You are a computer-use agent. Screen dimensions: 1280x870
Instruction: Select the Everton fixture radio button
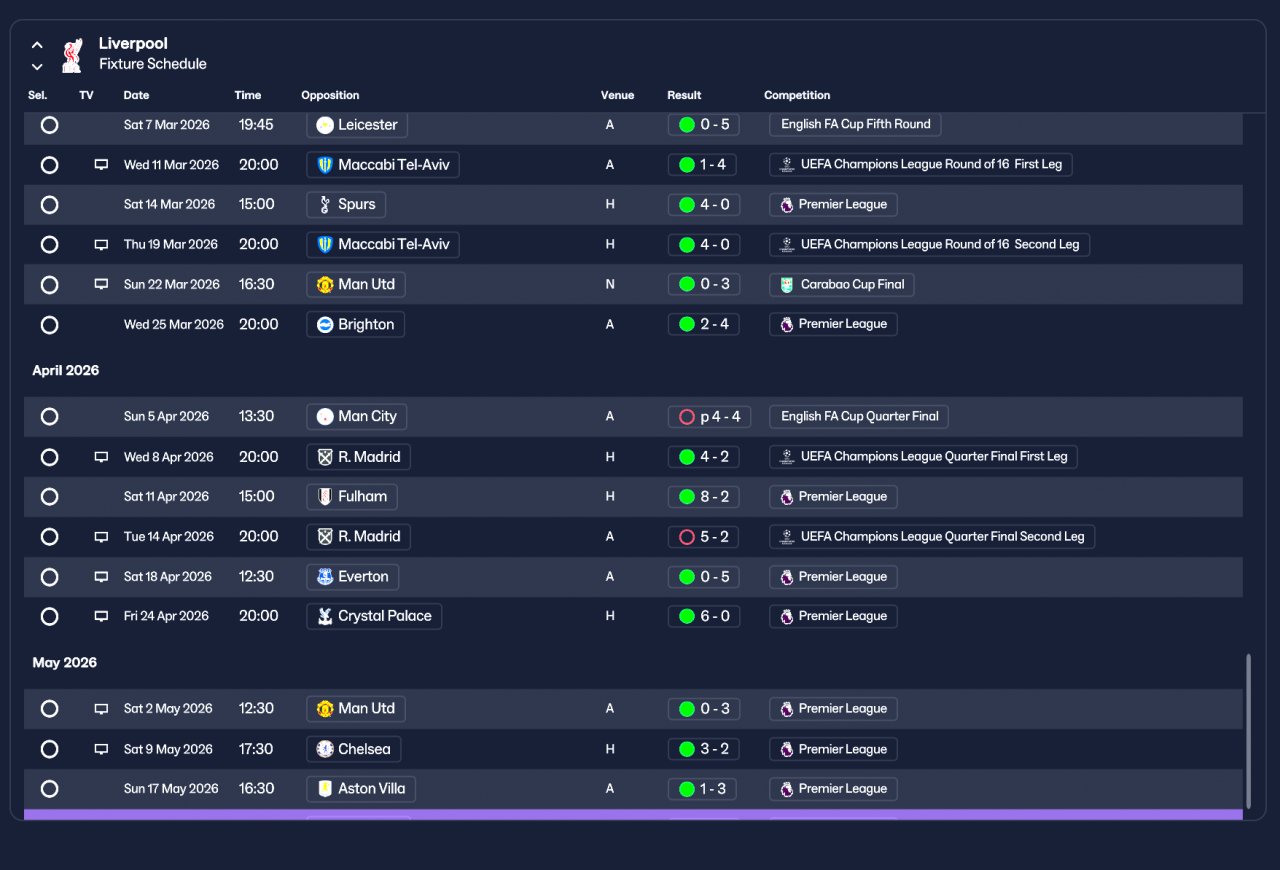(x=49, y=577)
